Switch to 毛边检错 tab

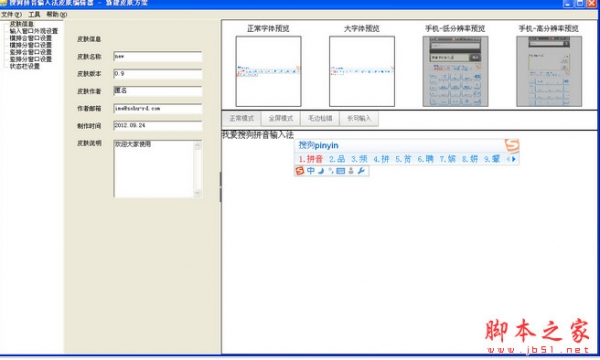[320, 119]
